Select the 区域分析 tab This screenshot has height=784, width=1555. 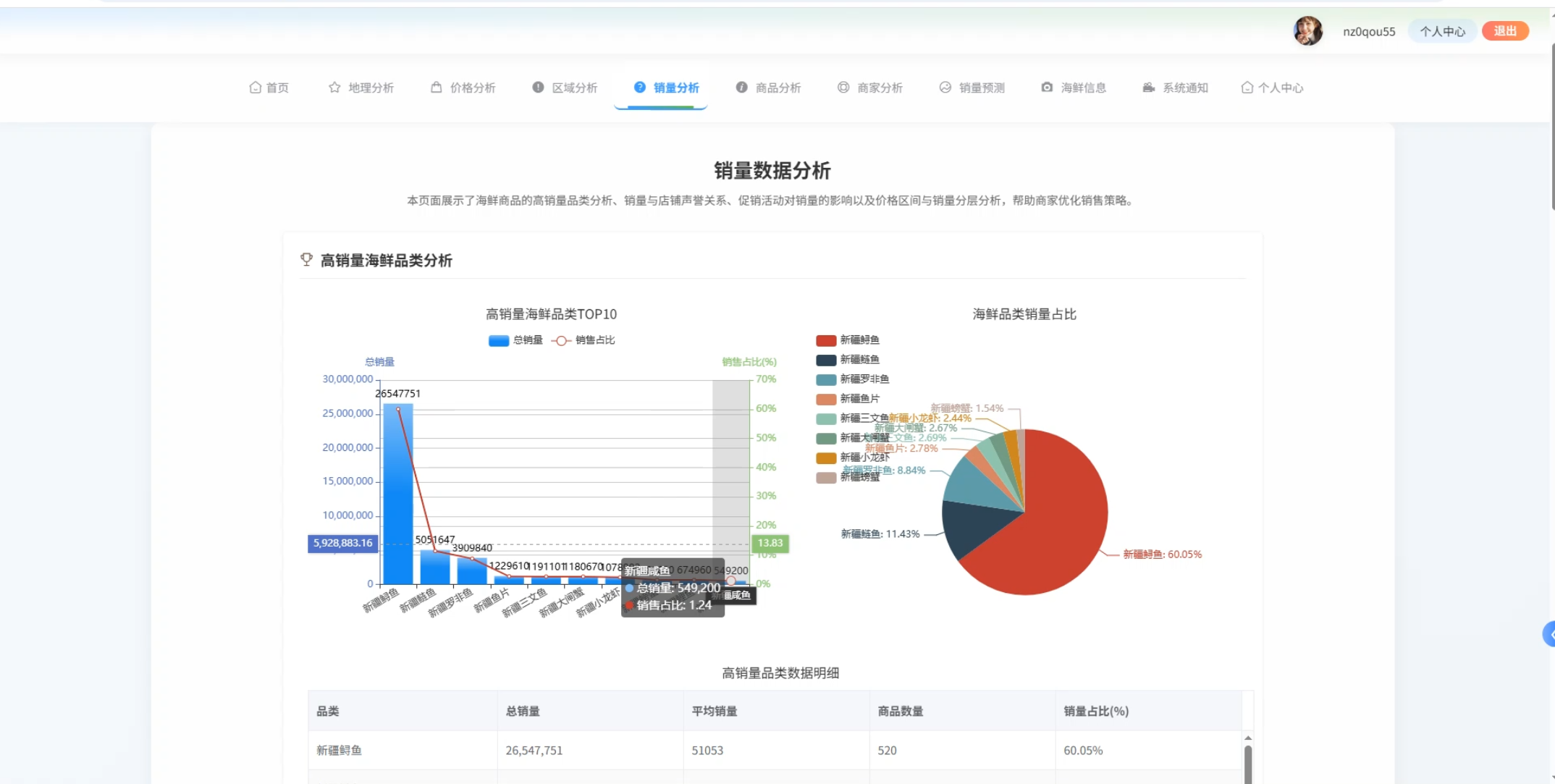(x=565, y=88)
